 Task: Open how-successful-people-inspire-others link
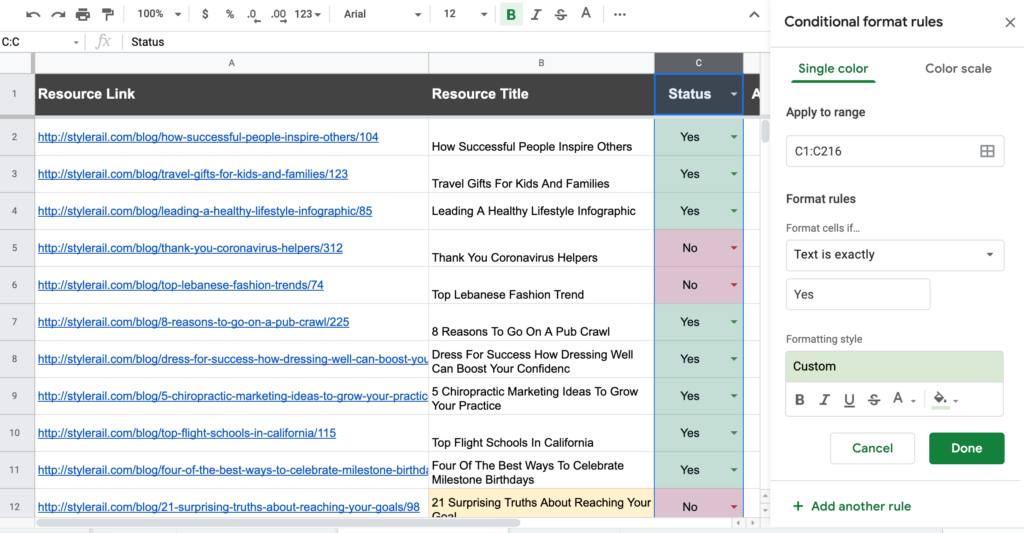[208, 137]
